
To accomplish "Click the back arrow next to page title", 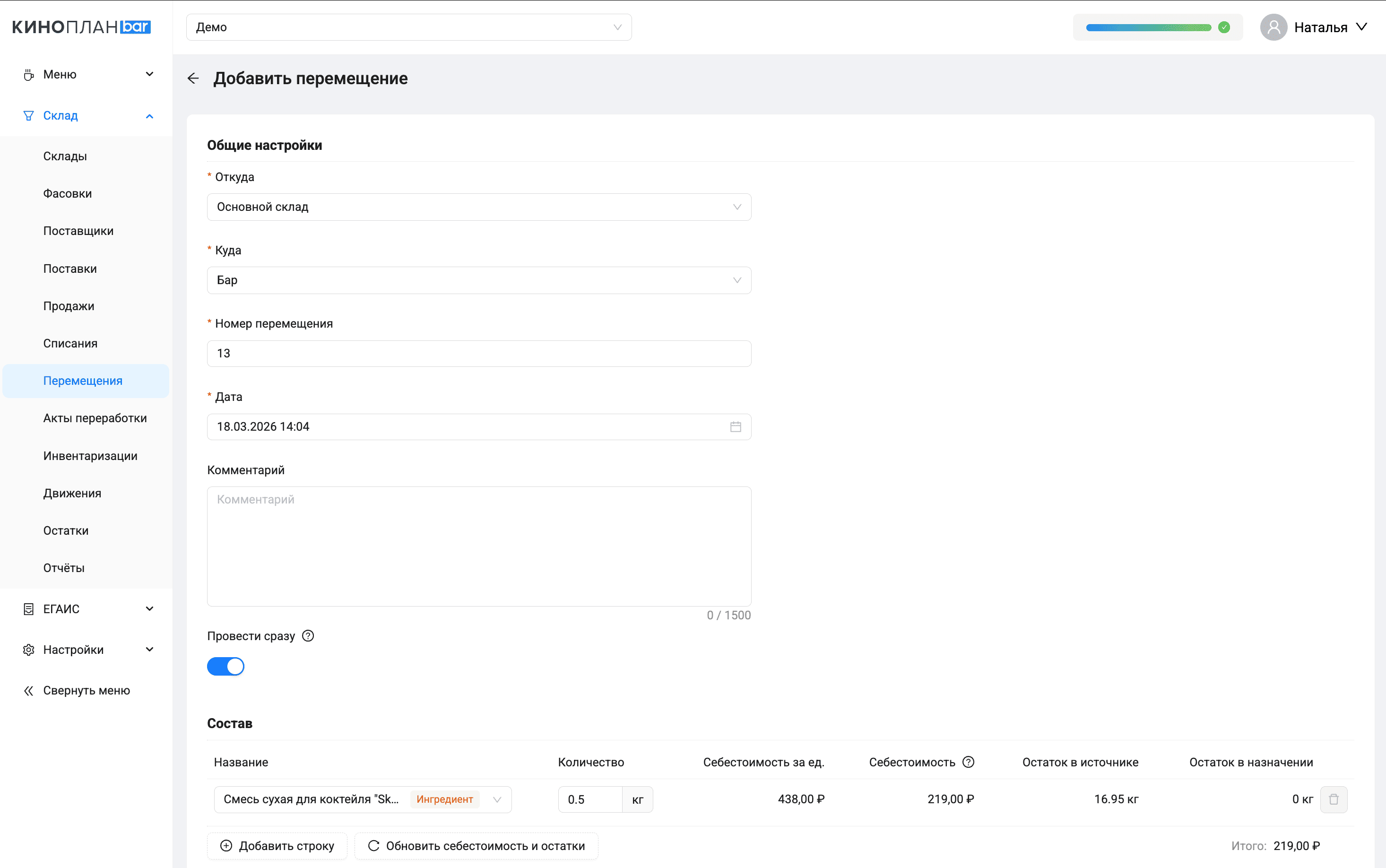I will click(x=193, y=78).
